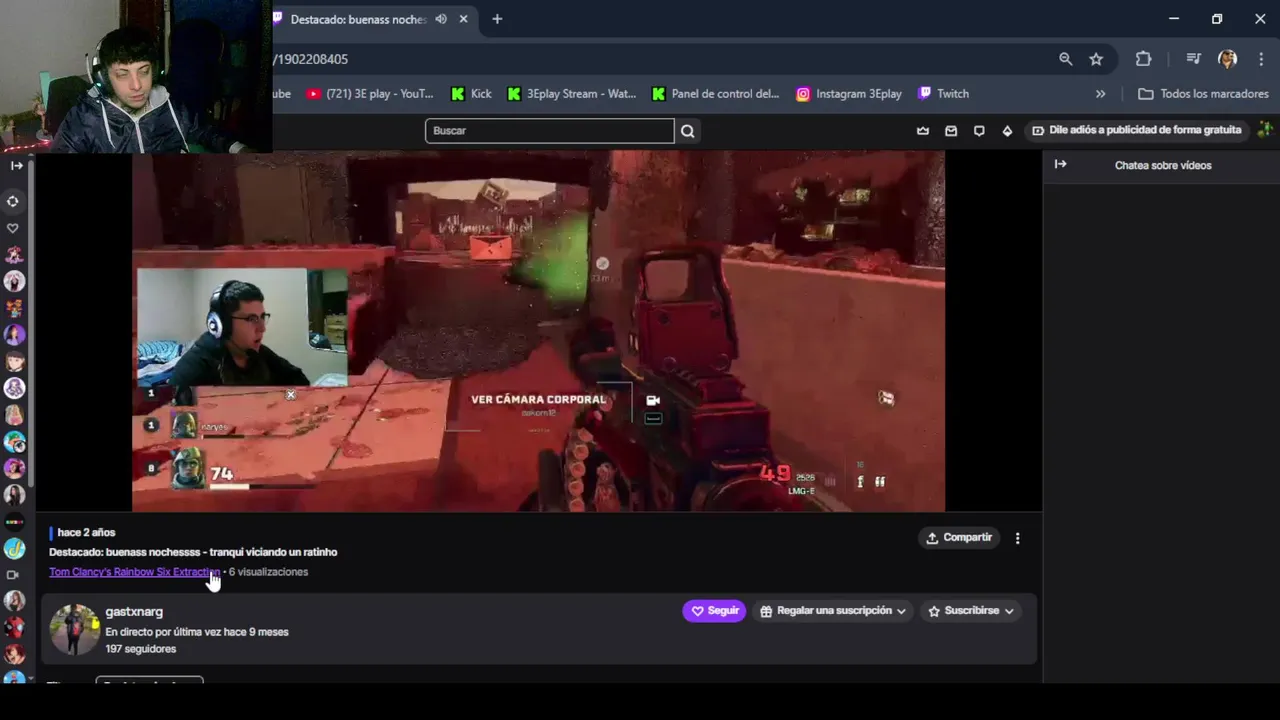Mute the Destacado tab audio icon

pos(441,19)
